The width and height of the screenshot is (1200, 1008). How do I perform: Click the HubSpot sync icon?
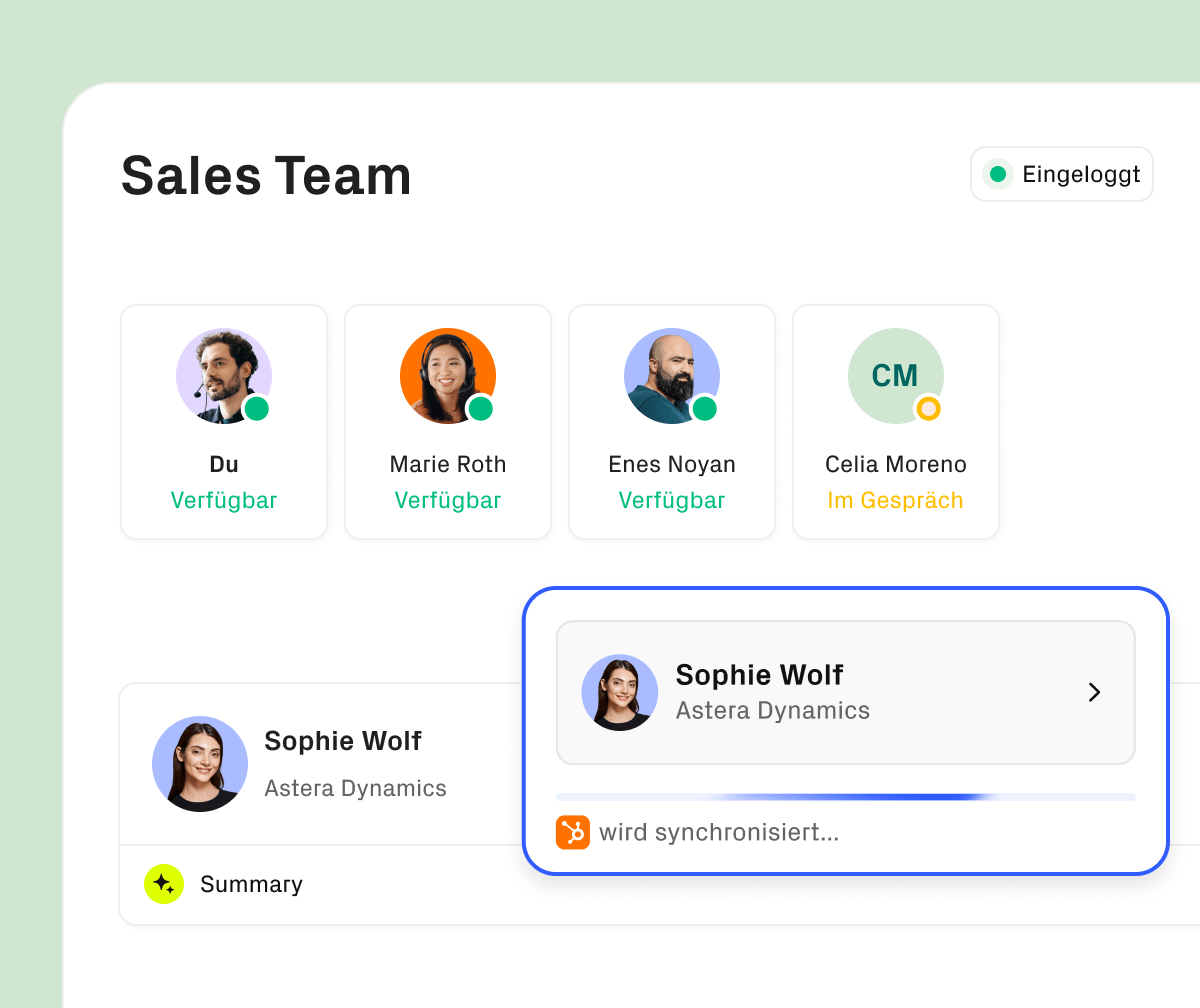[573, 832]
